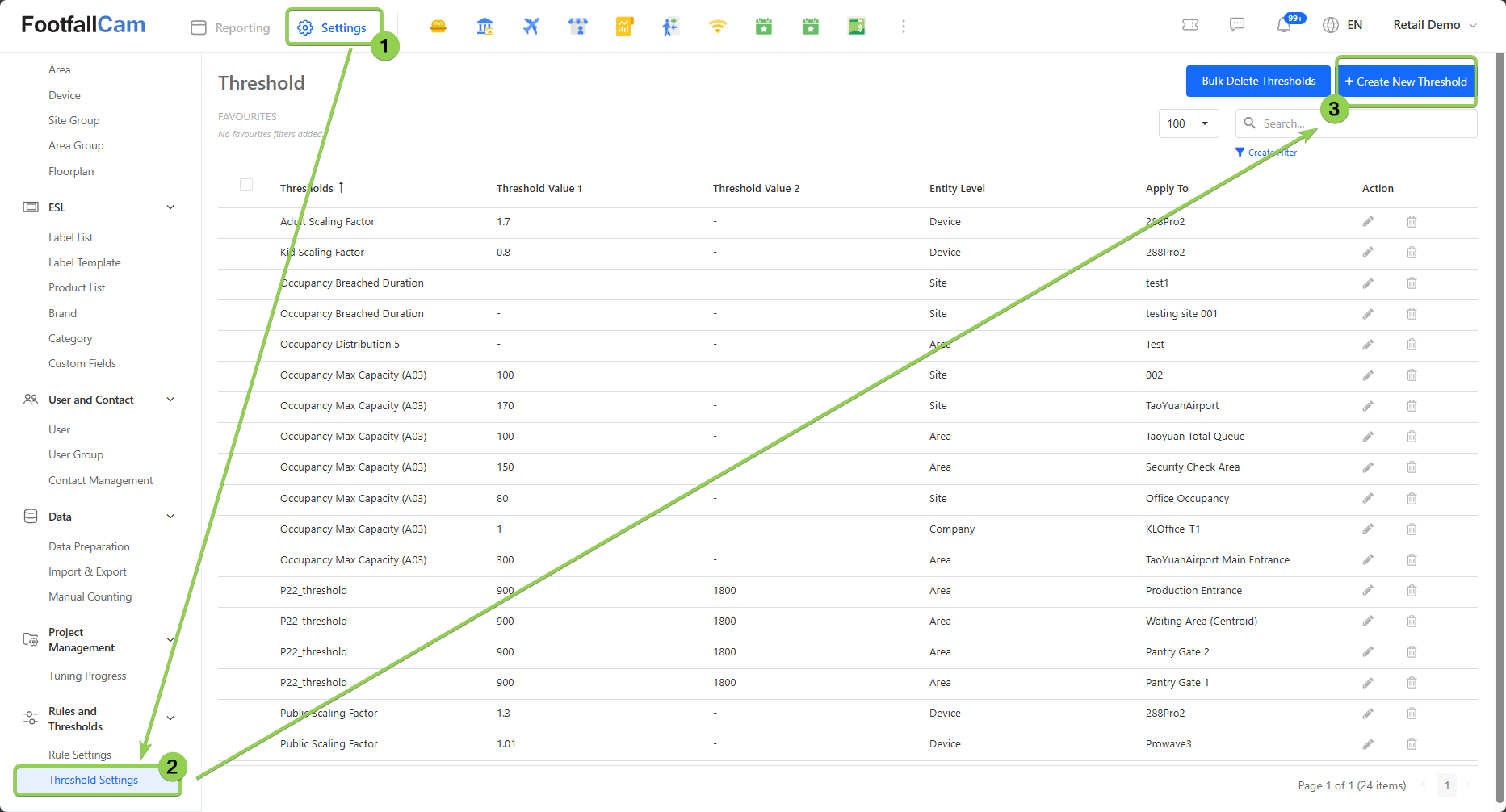The image size is (1506, 812).
Task: Click Create New Threshold button
Action: [1406, 82]
